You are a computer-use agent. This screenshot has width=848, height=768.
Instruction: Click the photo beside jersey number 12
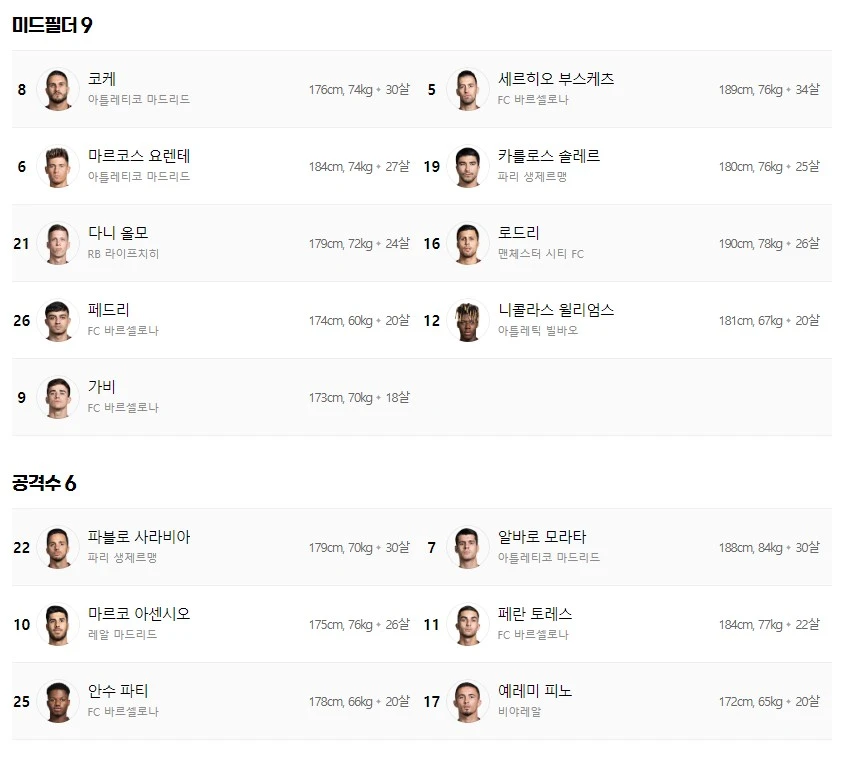tap(468, 320)
